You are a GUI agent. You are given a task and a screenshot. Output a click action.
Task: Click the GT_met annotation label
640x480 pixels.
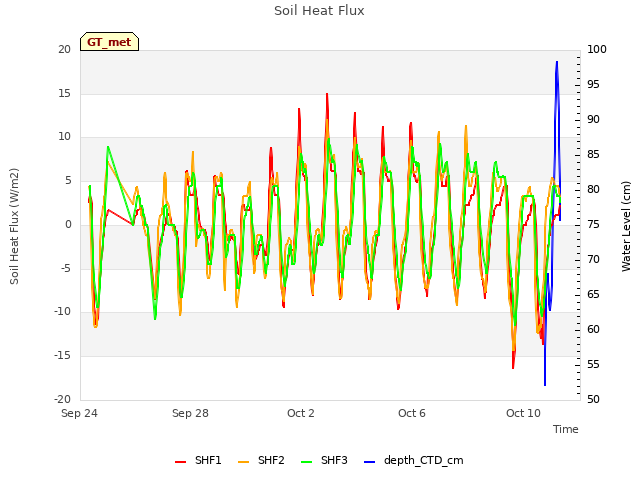pyautogui.click(x=109, y=42)
